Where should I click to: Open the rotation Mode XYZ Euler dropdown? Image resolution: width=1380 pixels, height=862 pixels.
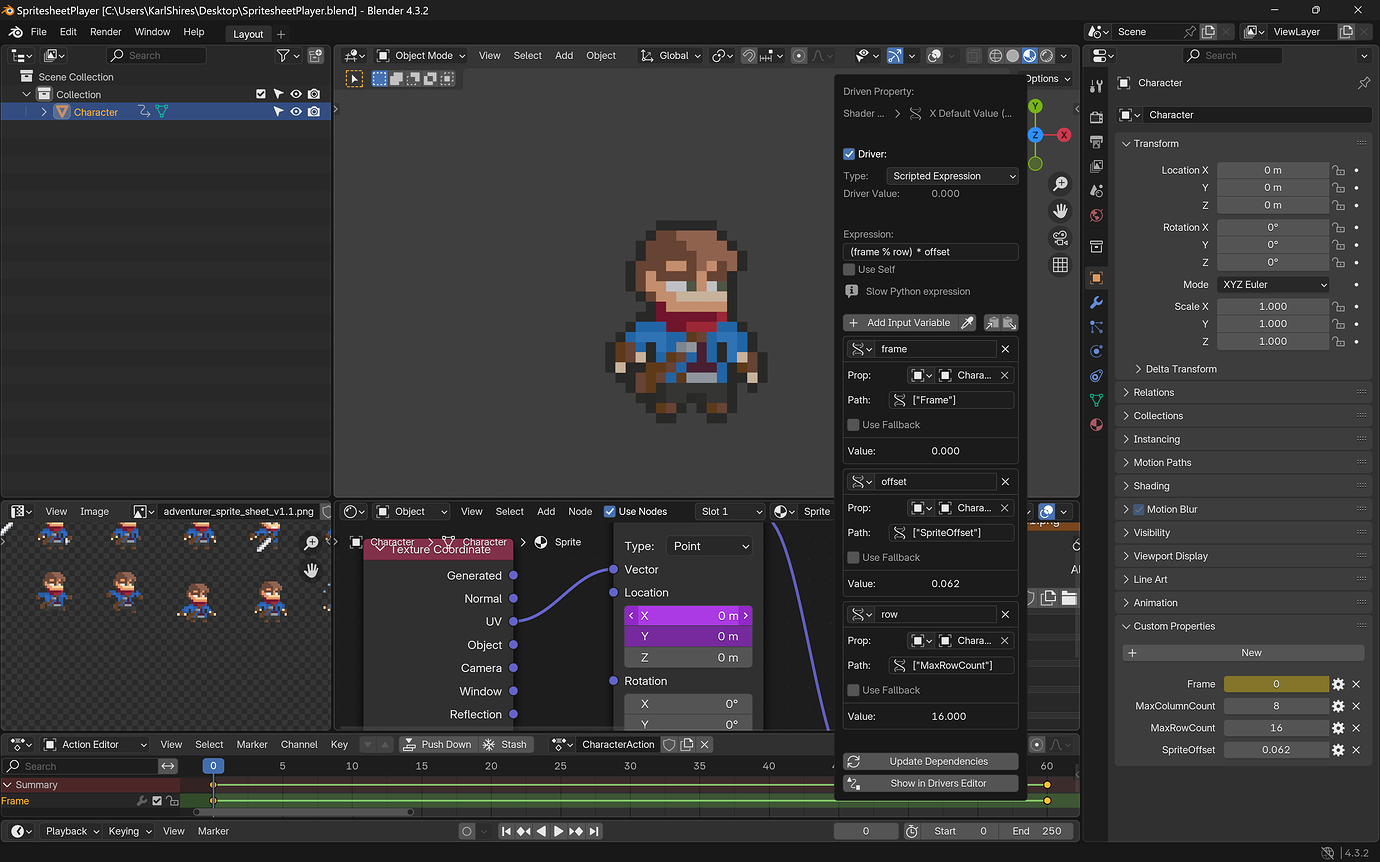pyautogui.click(x=1273, y=285)
